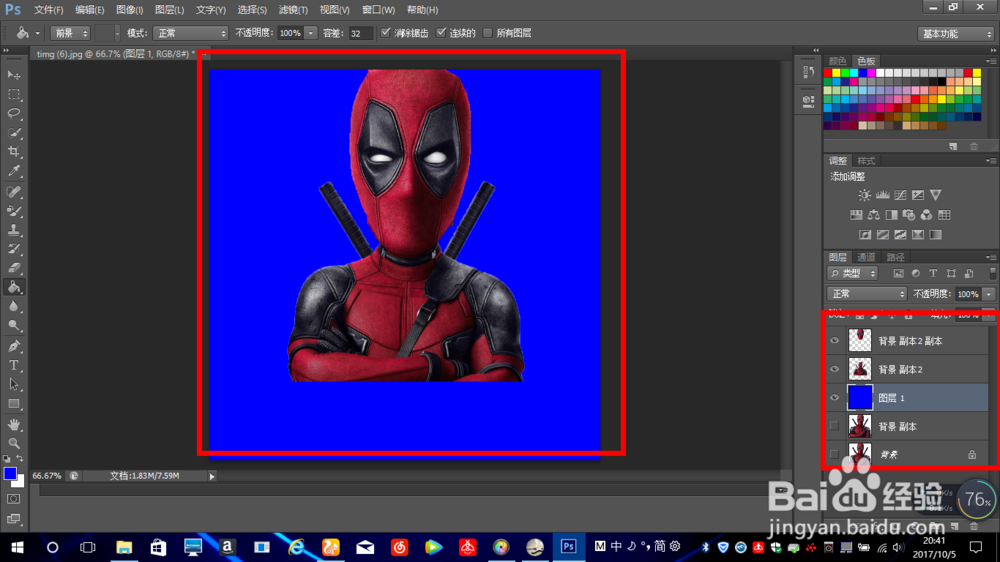
Task: Open File Explorer from taskbar
Action: click(124, 547)
